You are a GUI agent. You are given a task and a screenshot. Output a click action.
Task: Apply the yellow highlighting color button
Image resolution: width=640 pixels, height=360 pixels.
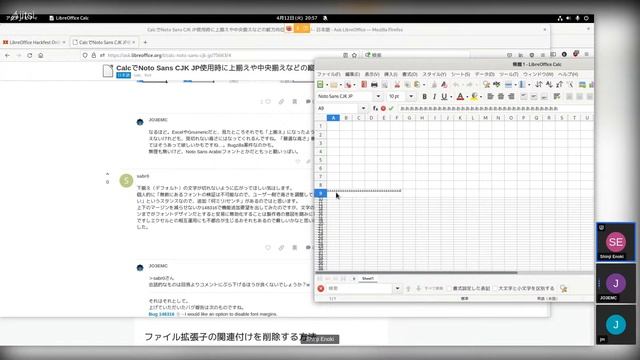click(474, 97)
